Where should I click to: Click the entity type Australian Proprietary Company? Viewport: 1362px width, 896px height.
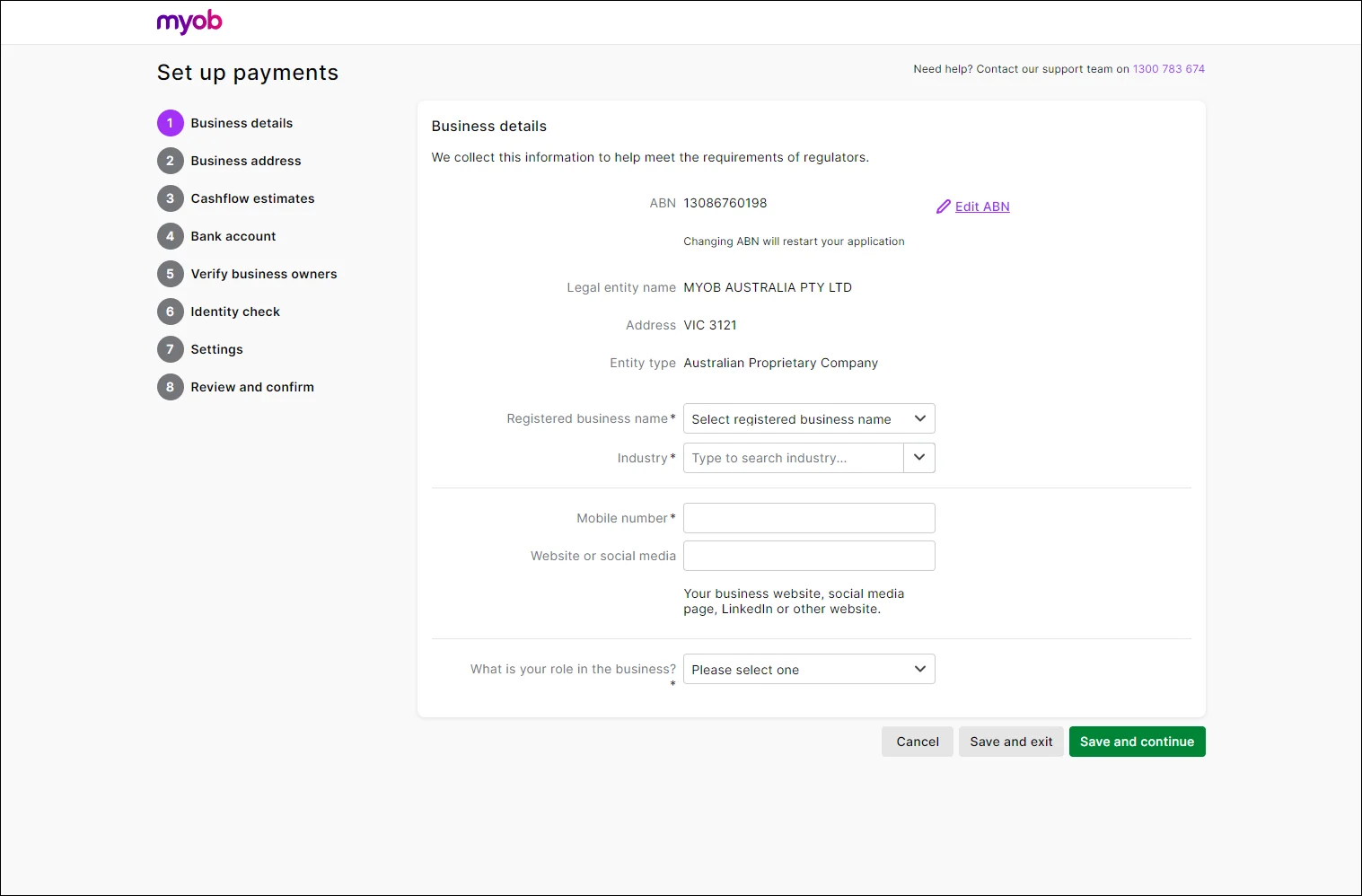tap(781, 363)
